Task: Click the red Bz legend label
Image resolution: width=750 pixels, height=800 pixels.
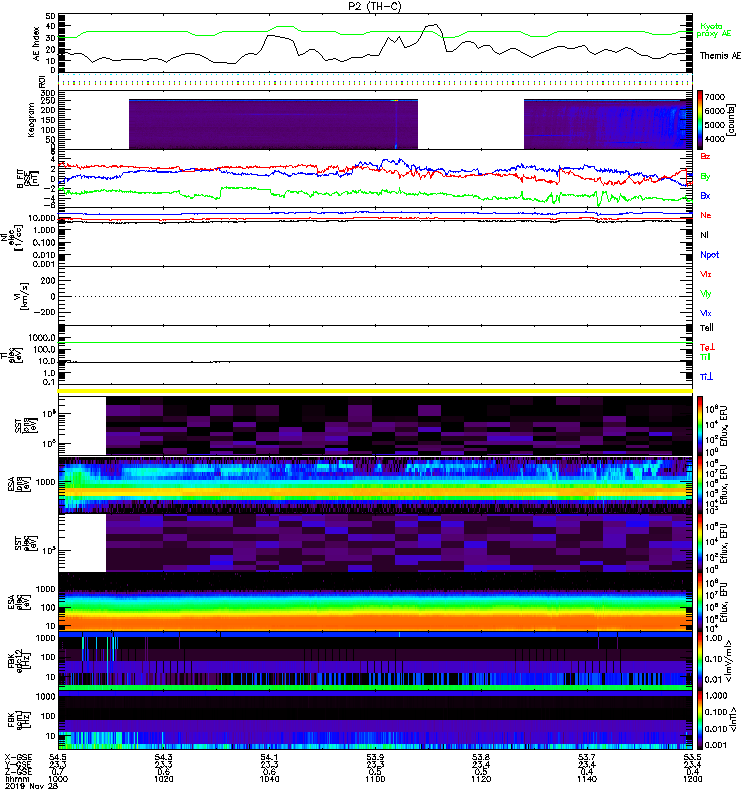Action: pos(705,157)
